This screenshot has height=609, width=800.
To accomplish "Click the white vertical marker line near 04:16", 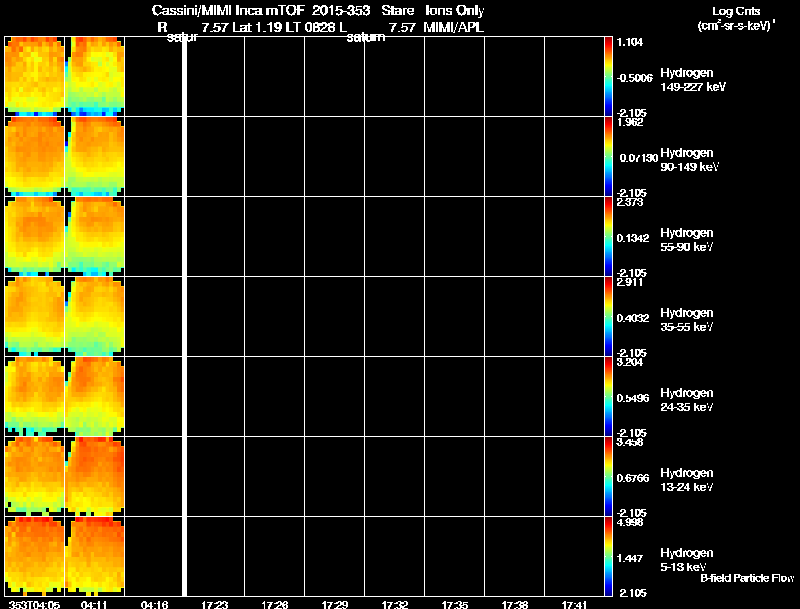I will pos(184,316).
